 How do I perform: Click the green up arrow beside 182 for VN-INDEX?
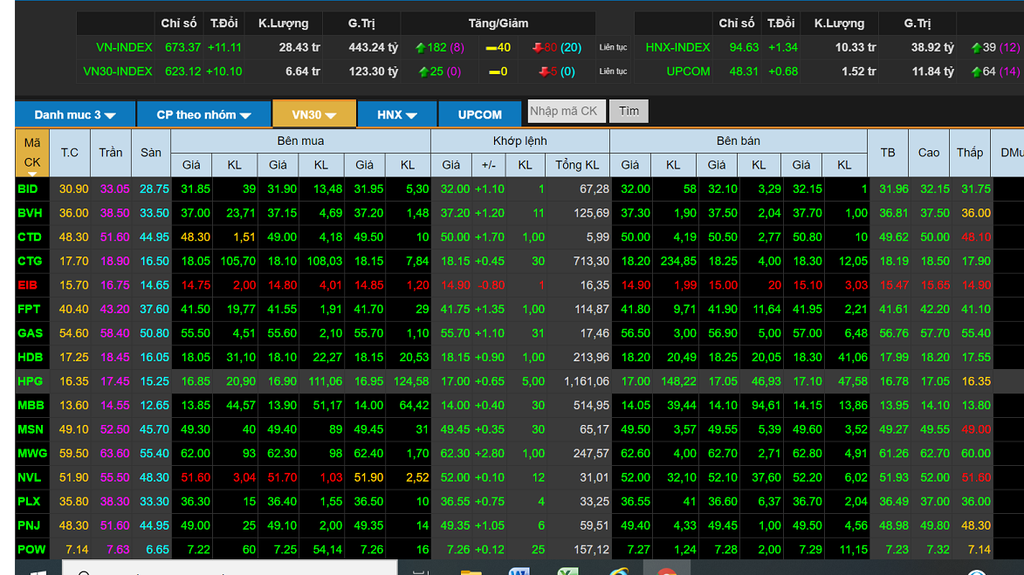(420, 48)
